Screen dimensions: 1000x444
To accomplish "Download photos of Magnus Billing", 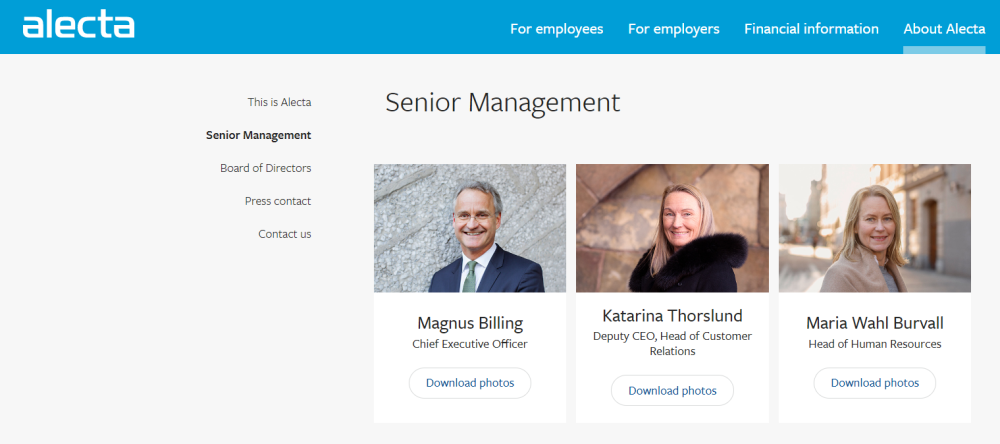I will tap(470, 383).
